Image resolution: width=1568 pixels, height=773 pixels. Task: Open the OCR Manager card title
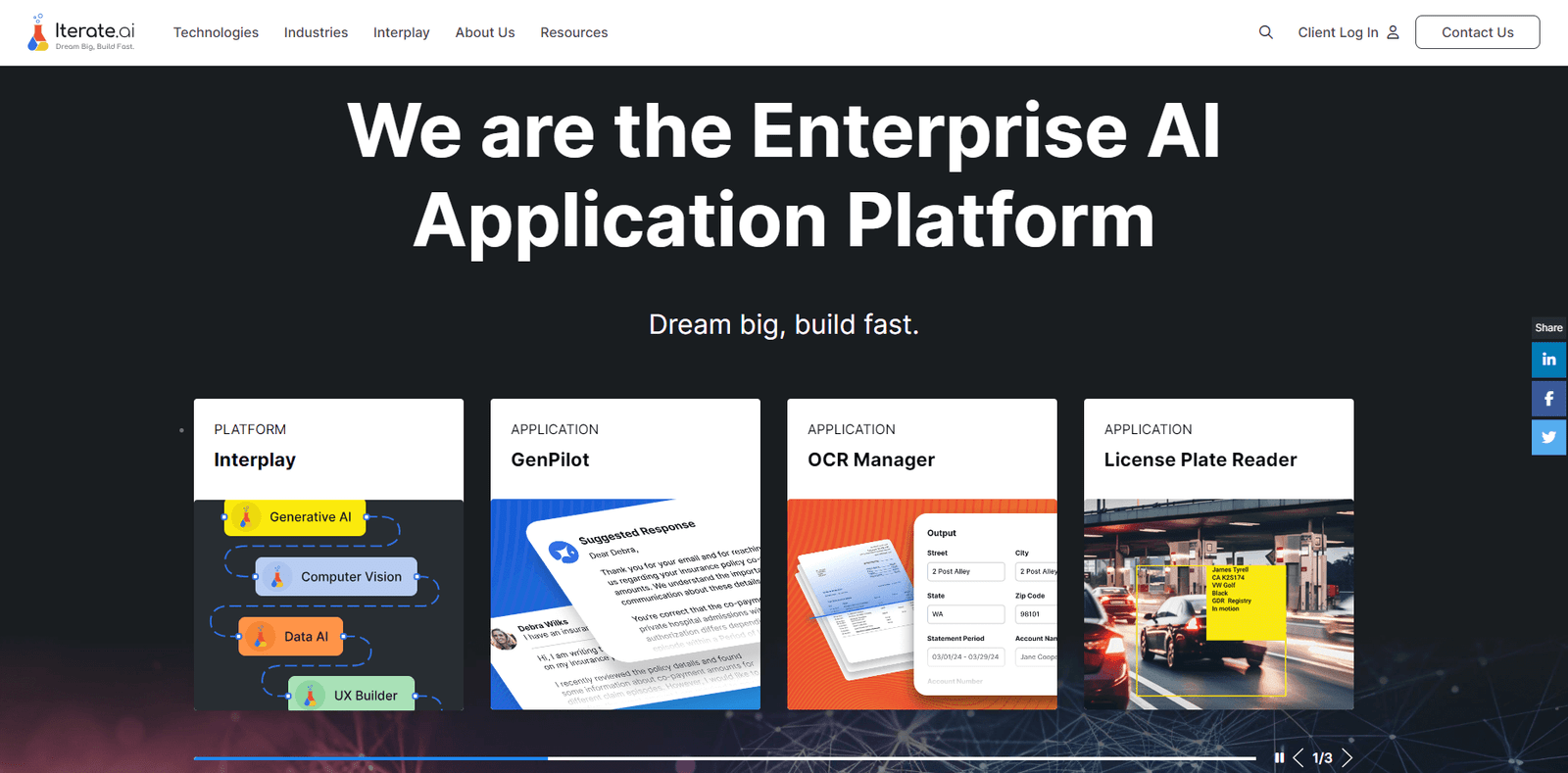point(871,459)
